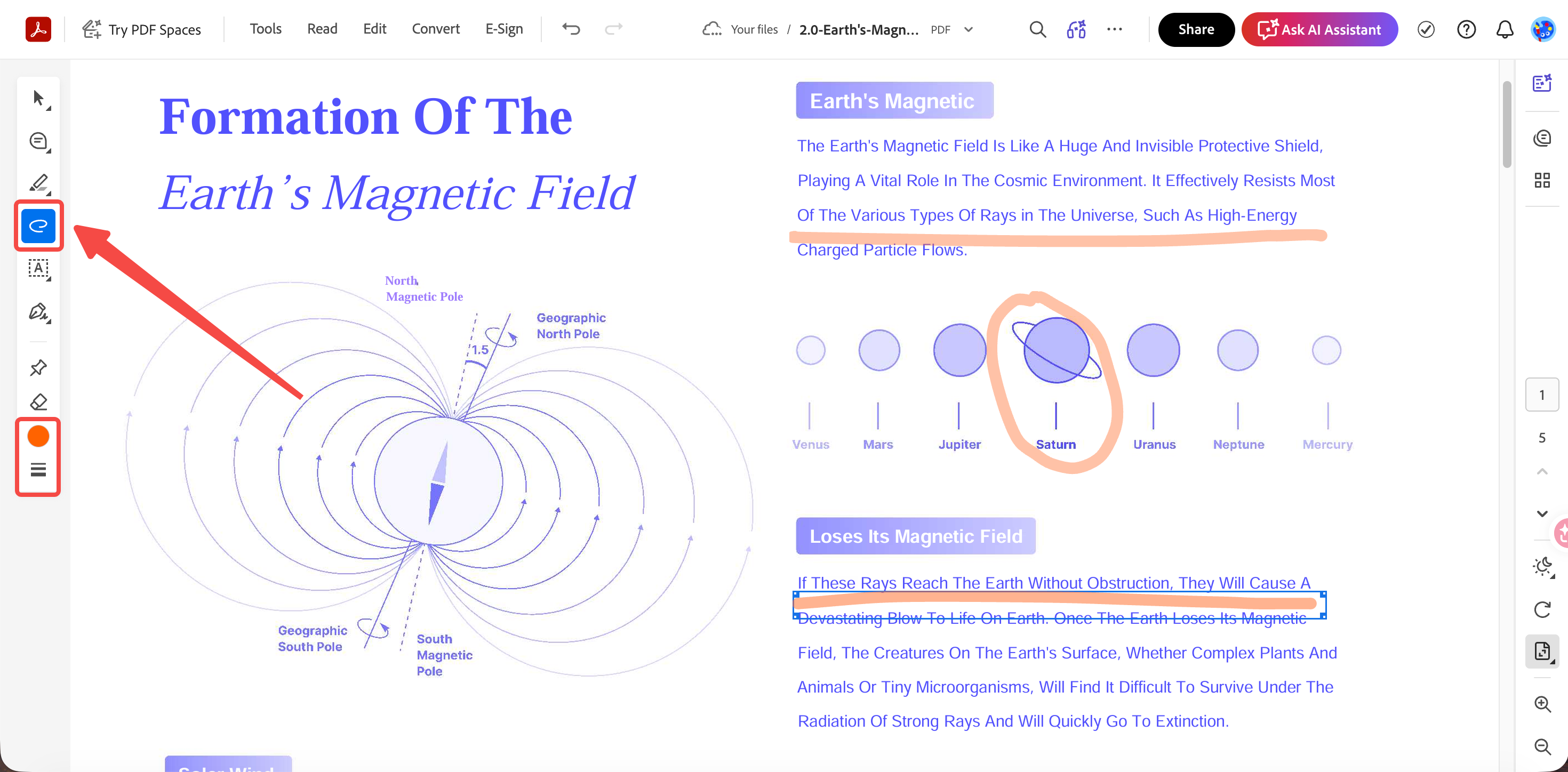Rotate the page view
The width and height of the screenshot is (1568, 772).
pyautogui.click(x=1542, y=609)
